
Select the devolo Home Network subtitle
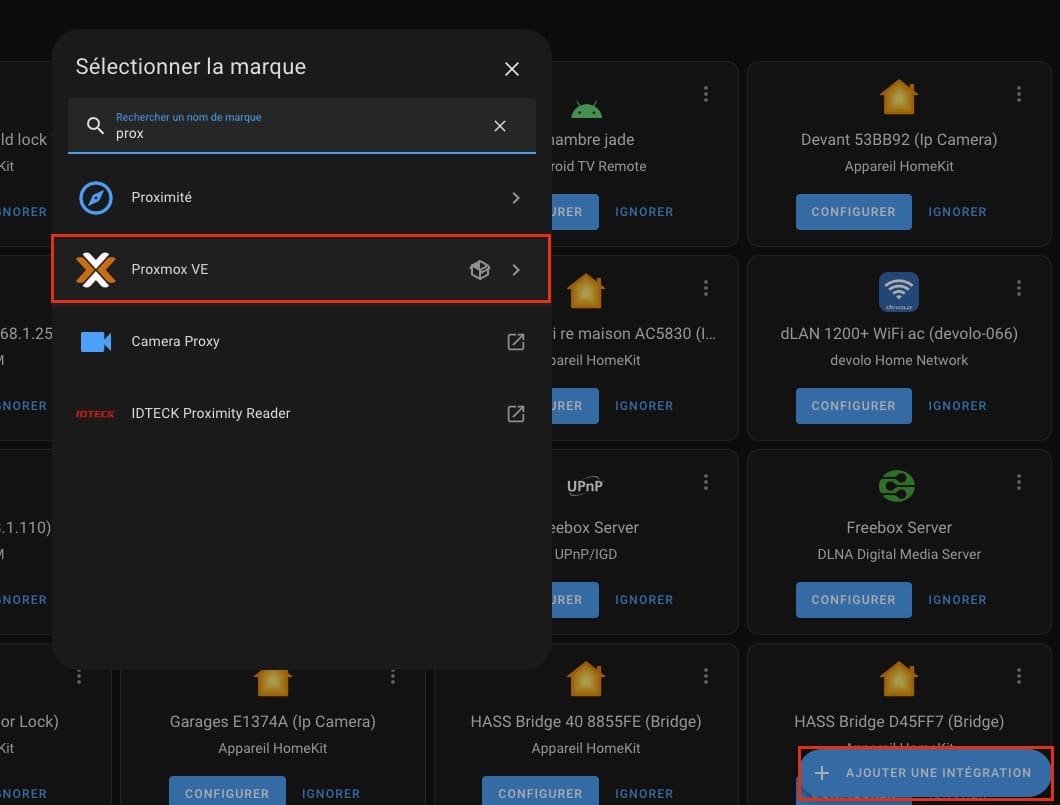pyautogui.click(x=899, y=360)
